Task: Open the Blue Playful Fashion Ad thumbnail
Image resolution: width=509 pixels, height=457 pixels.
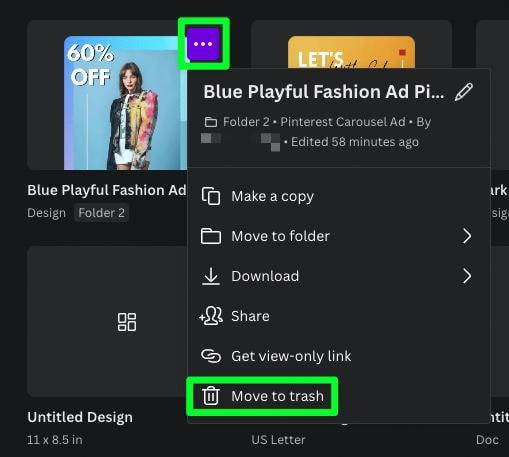Action: tap(125, 103)
